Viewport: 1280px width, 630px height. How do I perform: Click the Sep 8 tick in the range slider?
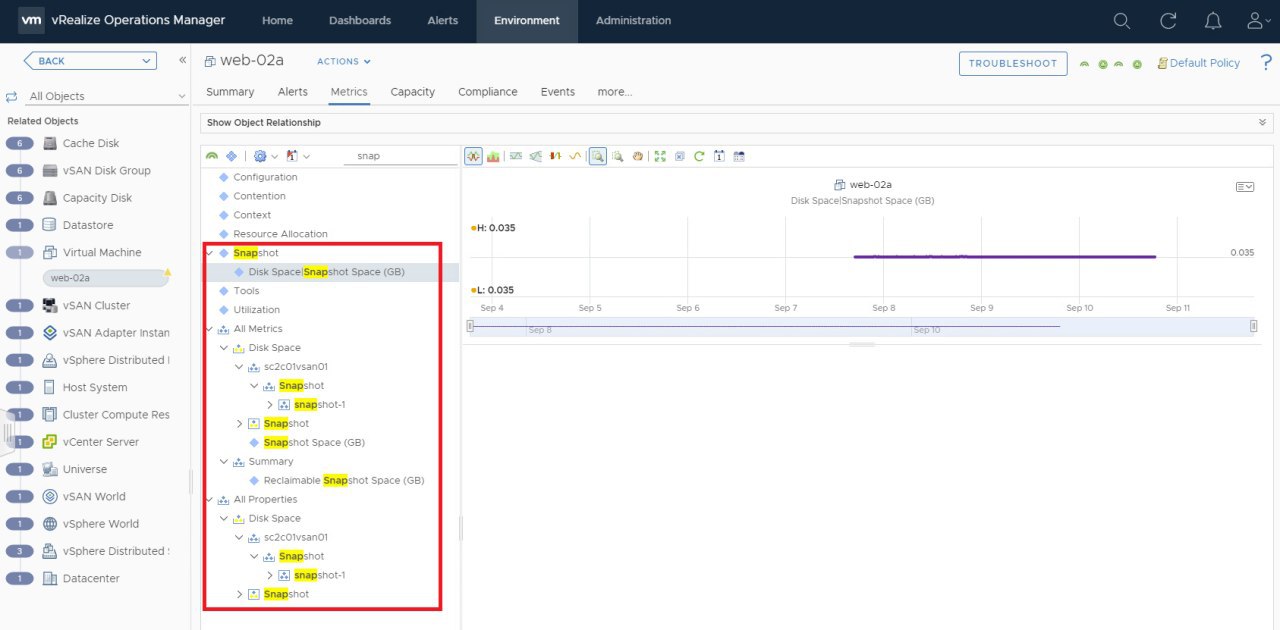coord(540,330)
